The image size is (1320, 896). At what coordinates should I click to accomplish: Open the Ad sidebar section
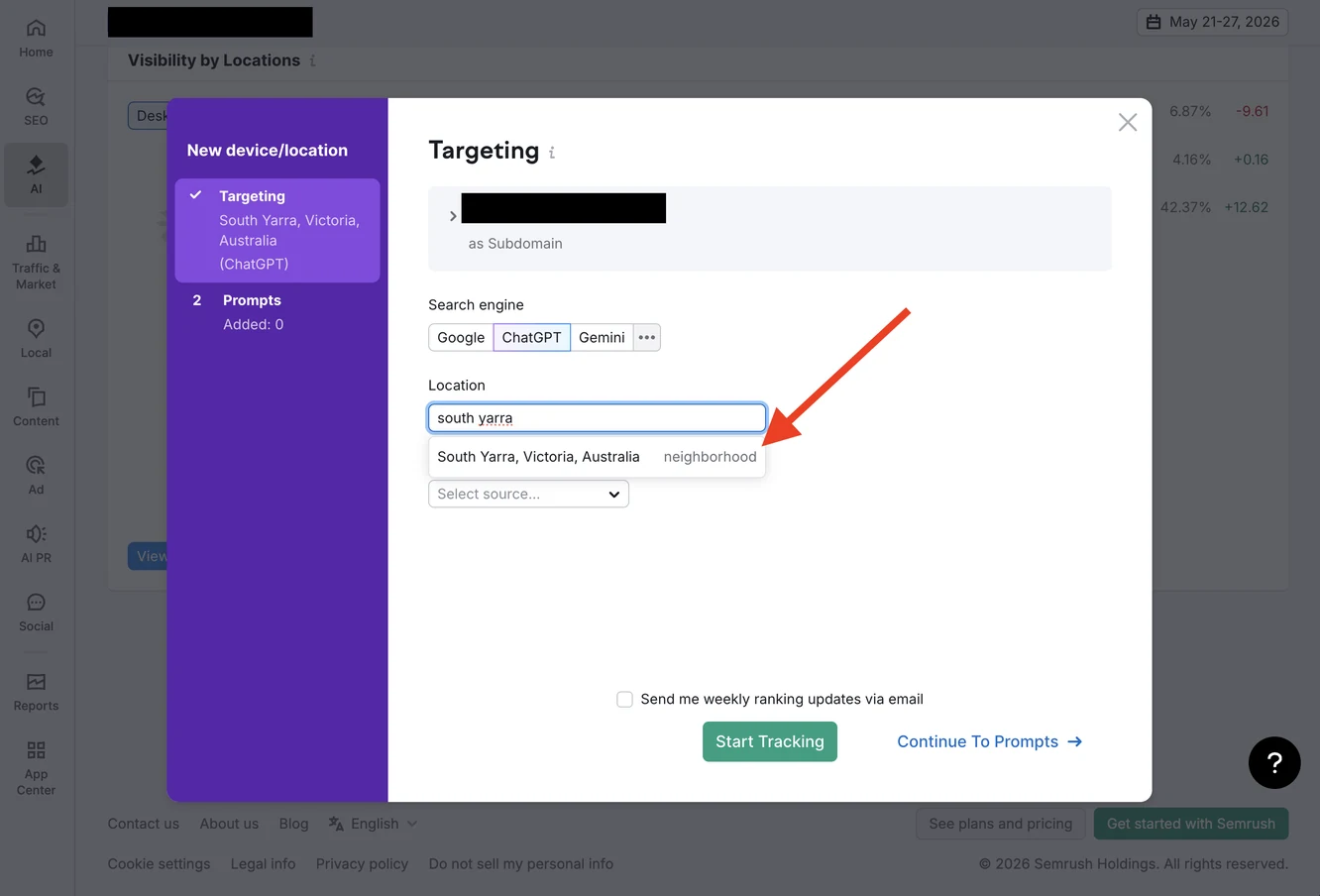tap(36, 476)
